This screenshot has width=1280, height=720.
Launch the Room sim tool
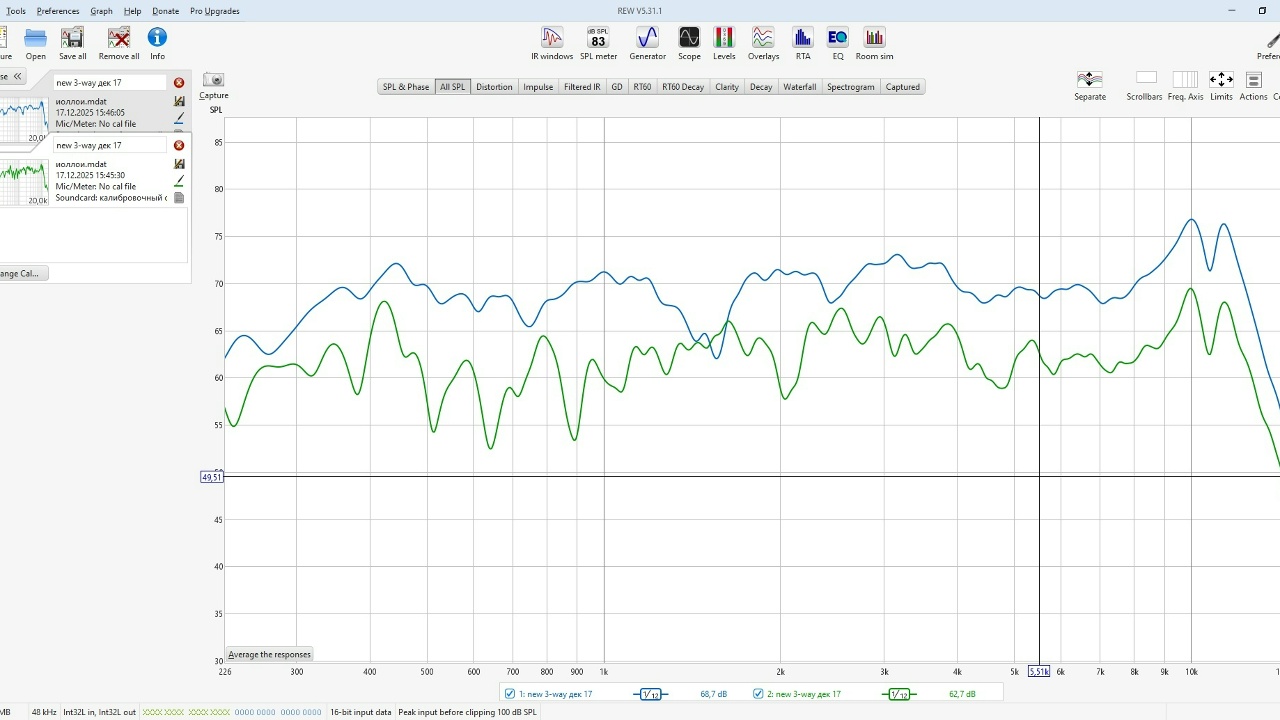tap(874, 43)
